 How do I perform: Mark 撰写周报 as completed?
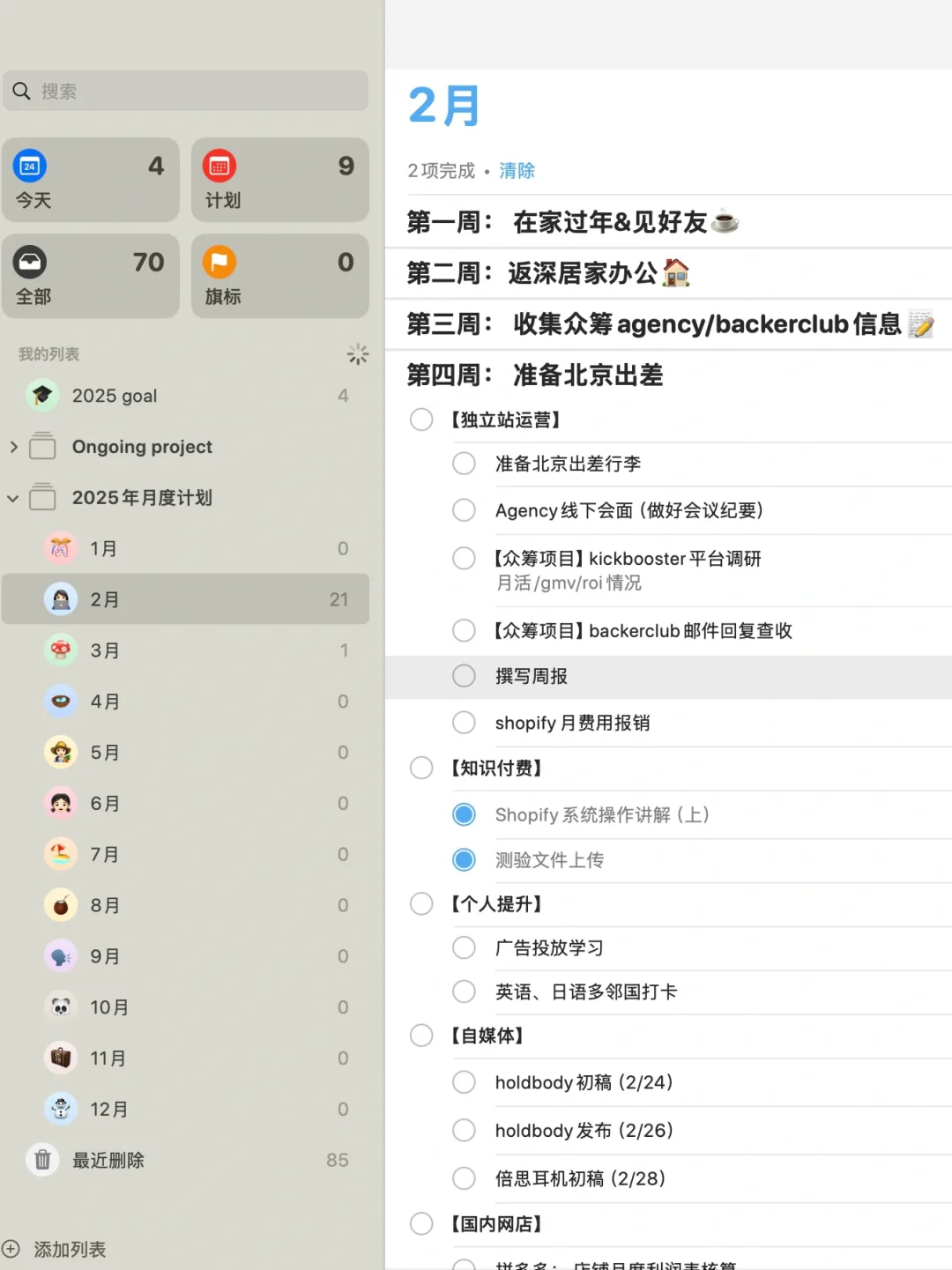click(x=464, y=675)
